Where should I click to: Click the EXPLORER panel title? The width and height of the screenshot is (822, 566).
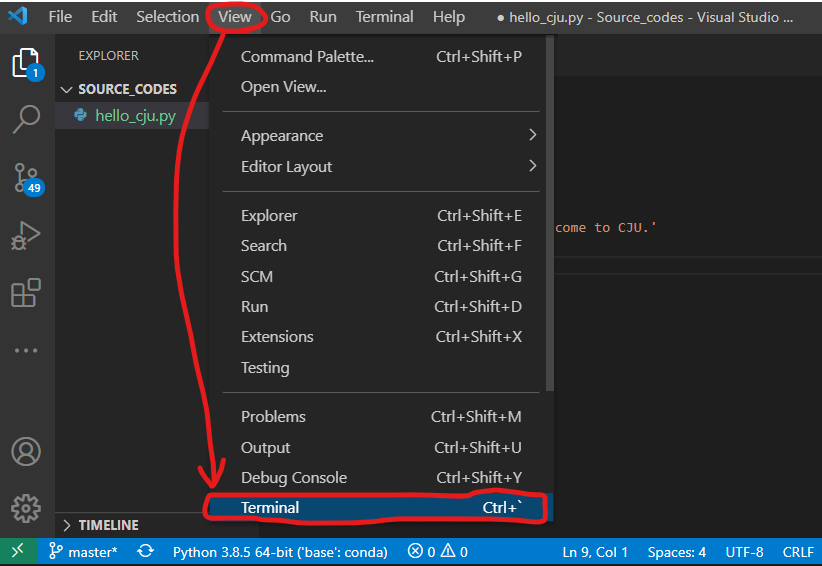[x=109, y=56]
